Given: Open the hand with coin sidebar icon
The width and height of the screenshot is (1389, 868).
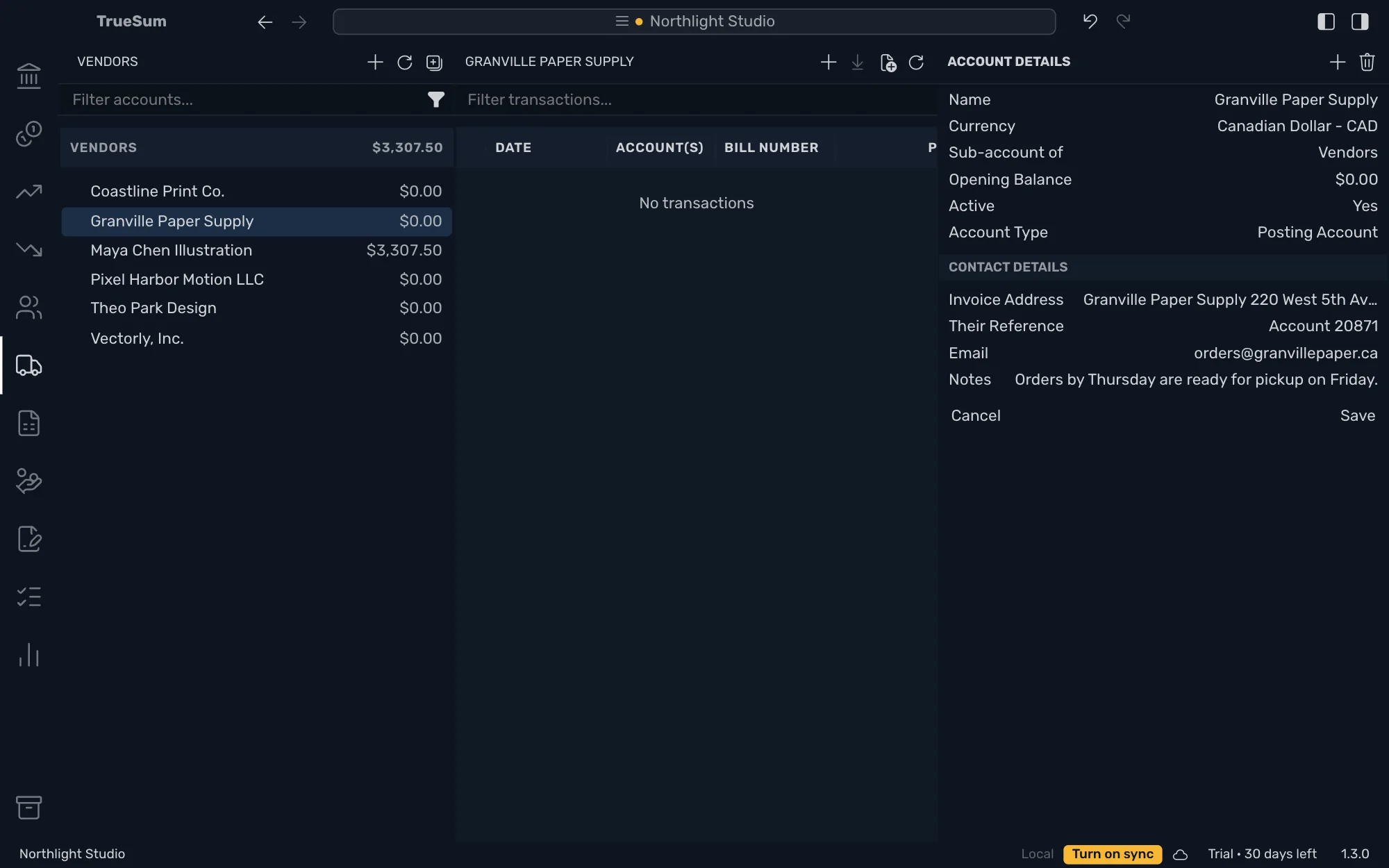Looking at the screenshot, I should tap(28, 481).
